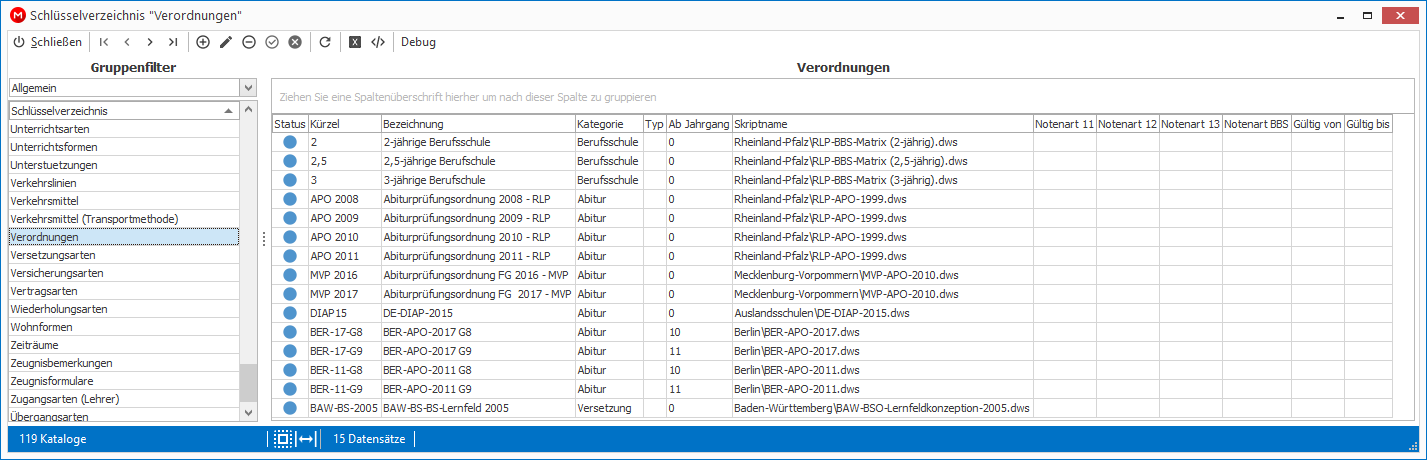Image resolution: width=1427 pixels, height=460 pixels.
Task: Sort the Schlüsselverzeichnis list header
Action: [x=124, y=111]
